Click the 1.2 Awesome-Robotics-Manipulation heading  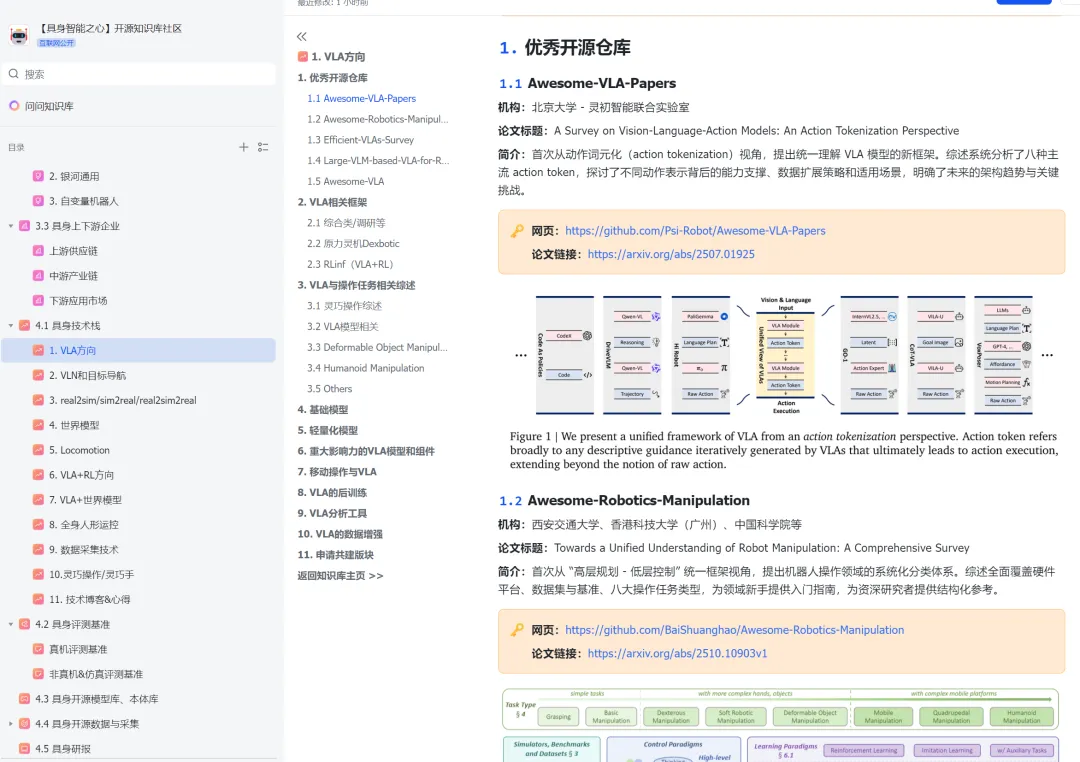coord(624,500)
